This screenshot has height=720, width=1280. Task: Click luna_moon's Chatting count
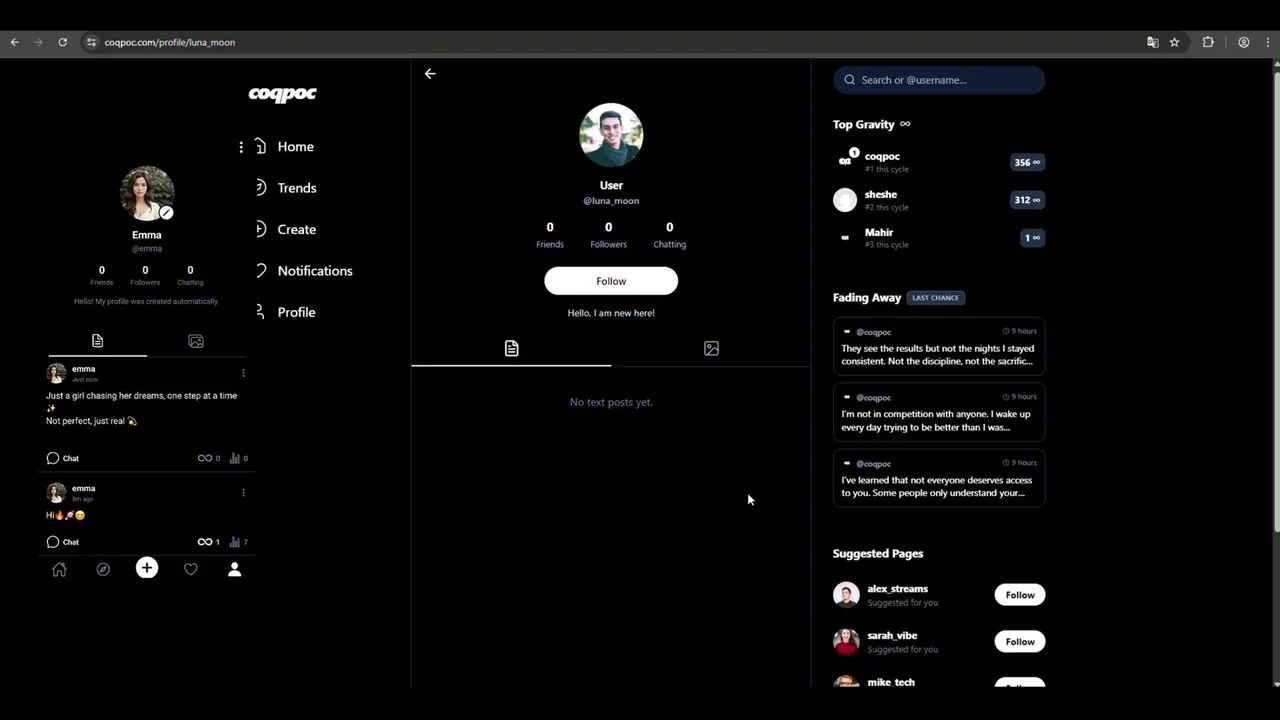[669, 235]
